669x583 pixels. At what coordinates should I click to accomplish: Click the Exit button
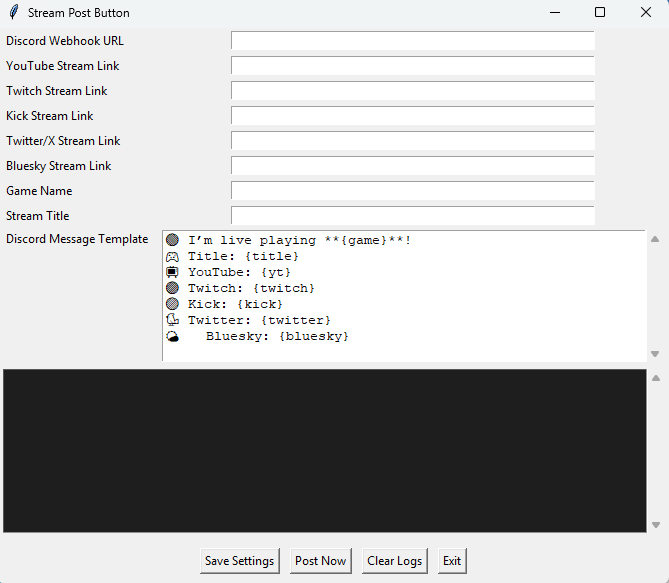coord(452,561)
